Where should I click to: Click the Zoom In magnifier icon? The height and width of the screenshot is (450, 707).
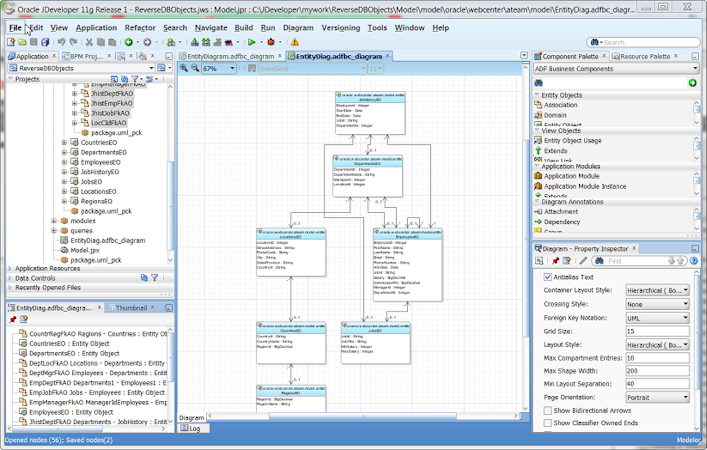(183, 69)
